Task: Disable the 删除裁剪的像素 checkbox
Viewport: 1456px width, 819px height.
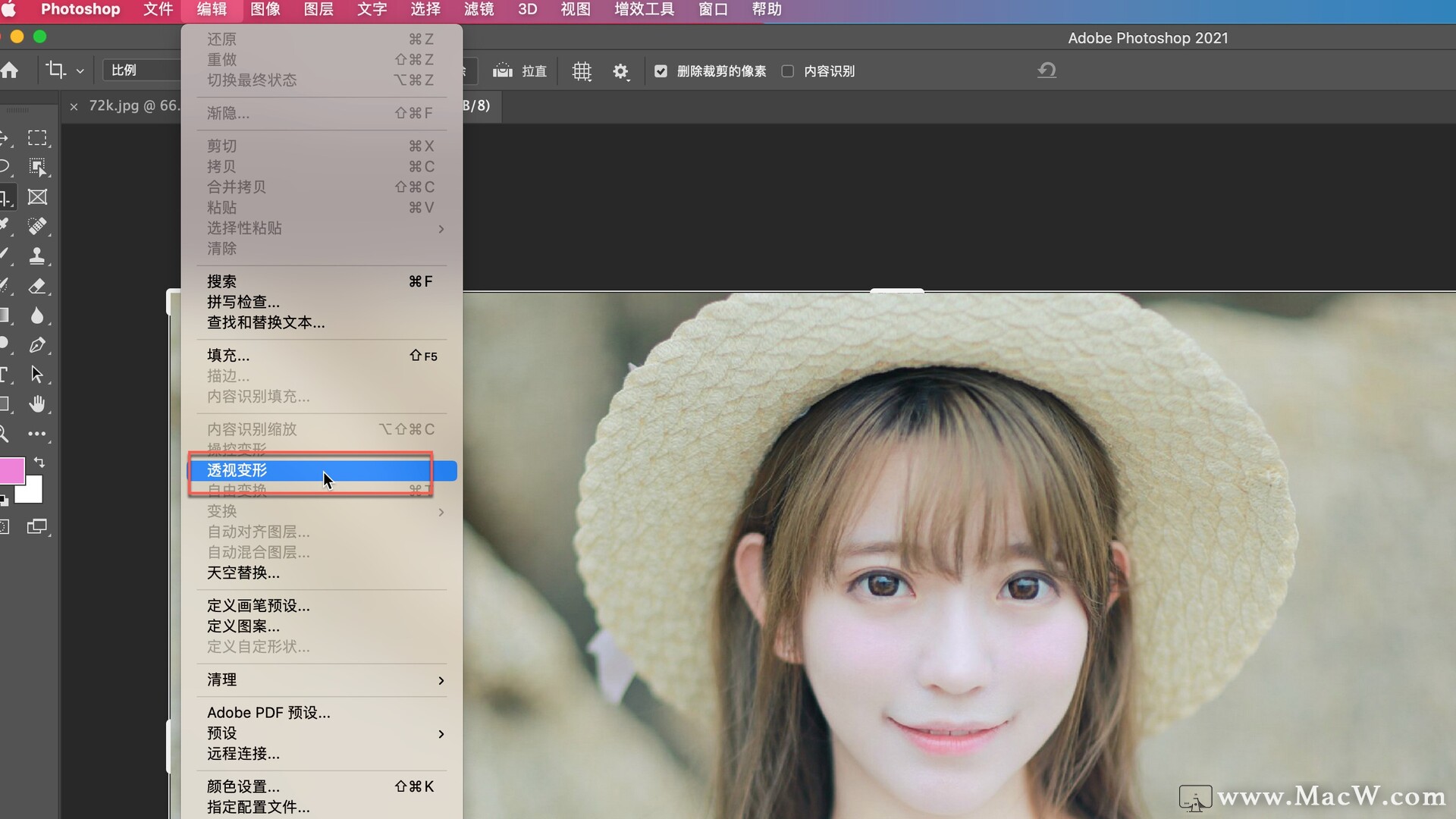Action: coord(660,71)
